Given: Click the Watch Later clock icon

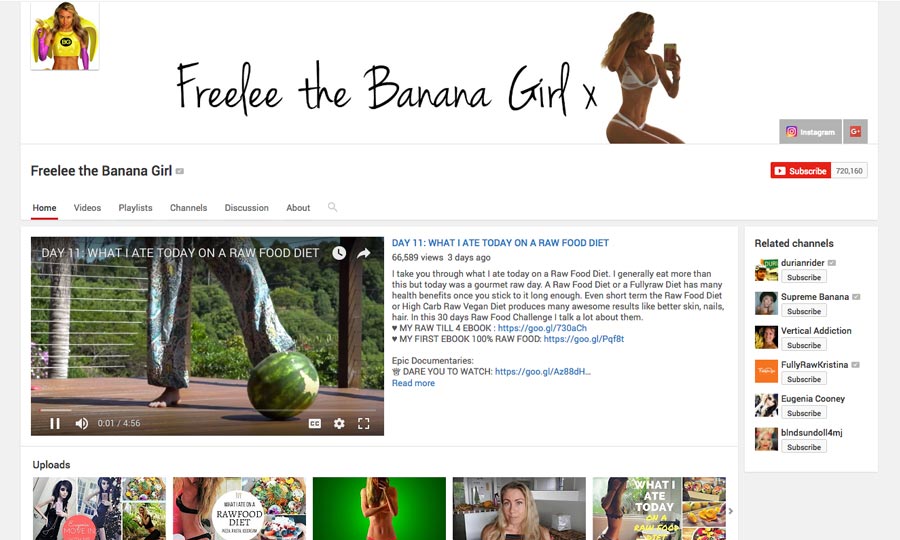Looking at the screenshot, I should [339, 253].
